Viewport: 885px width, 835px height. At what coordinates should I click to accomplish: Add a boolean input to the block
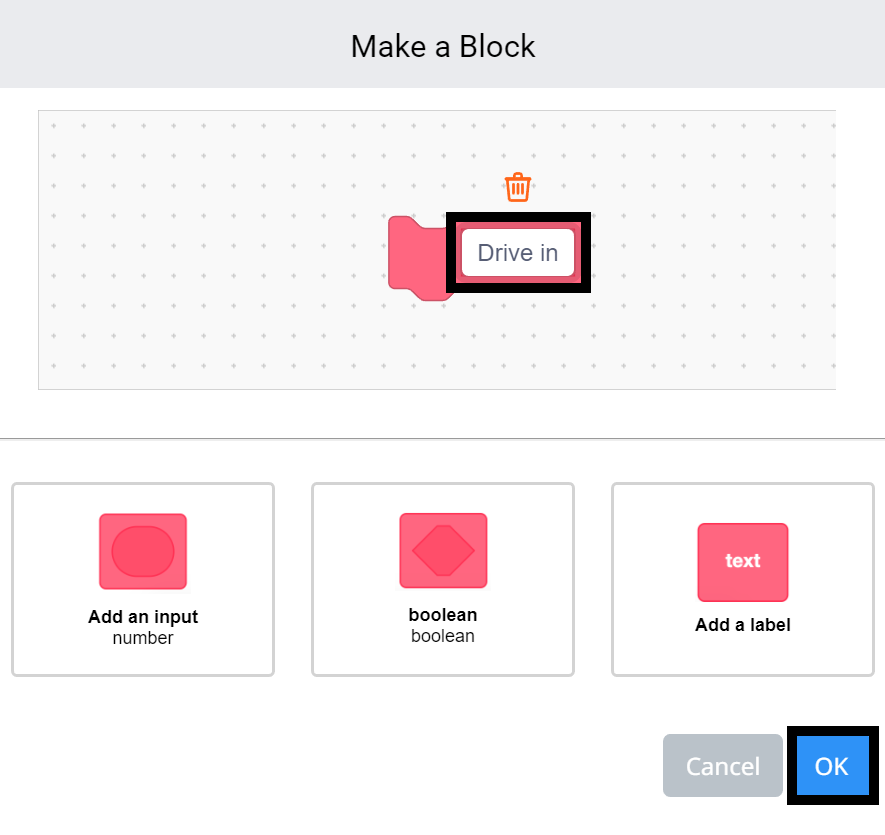[x=442, y=579]
